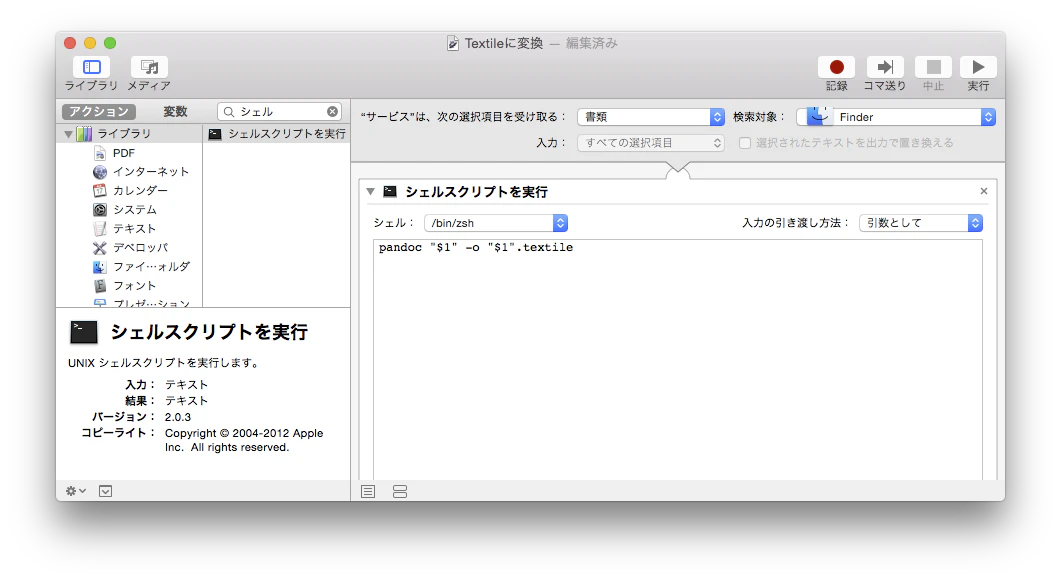
Task: Switch to the 変数 tab
Action: click(x=175, y=112)
